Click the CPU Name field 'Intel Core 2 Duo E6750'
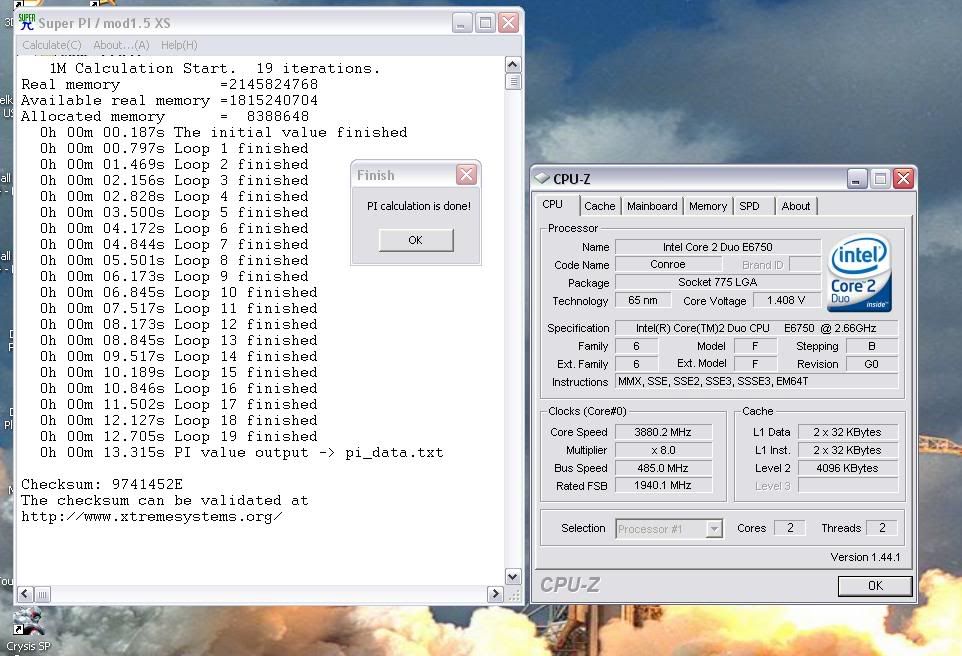The width and height of the screenshot is (962, 656). [x=718, y=247]
